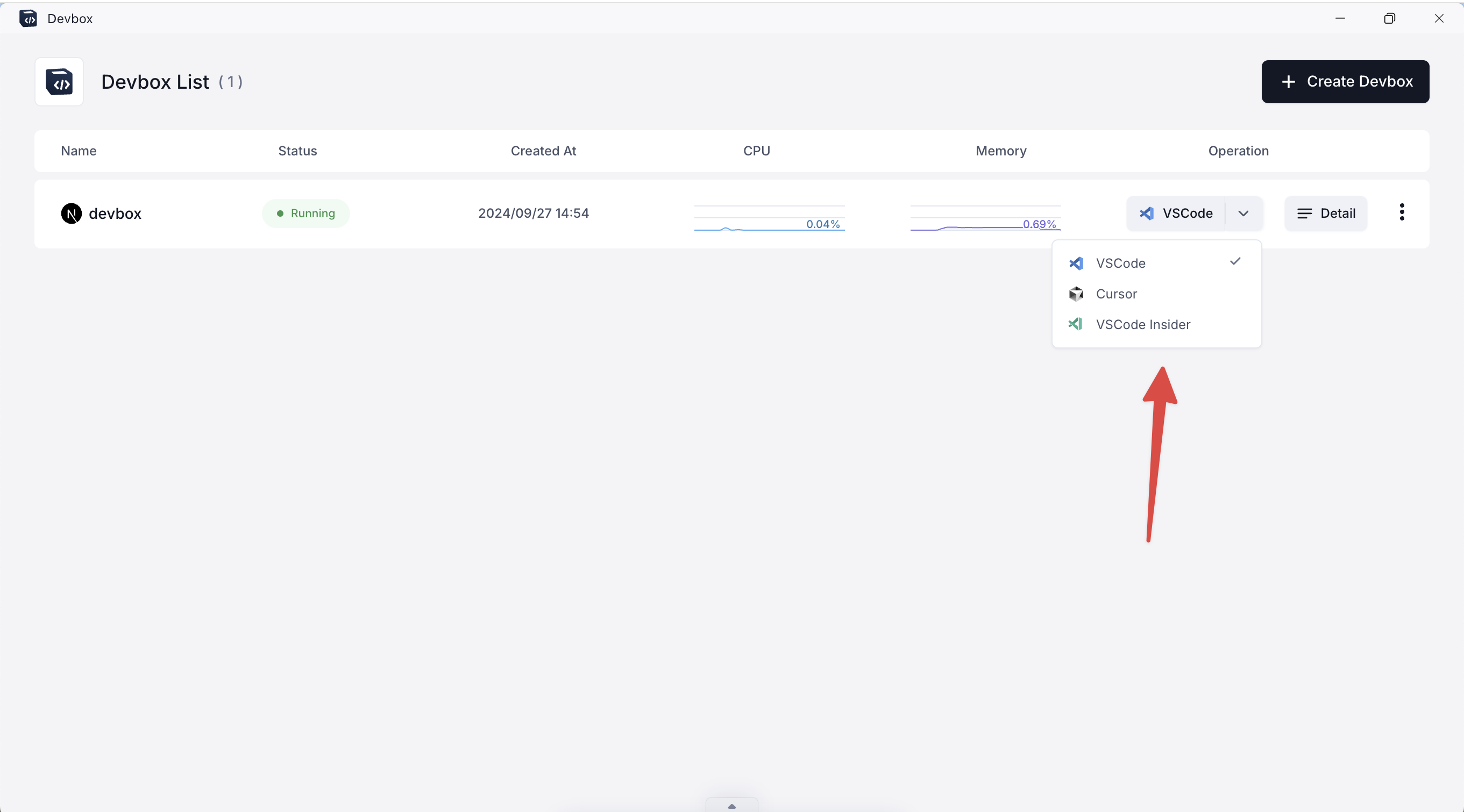Select the checked VSCode option
Viewport: 1464px width, 812px height.
[x=1121, y=263]
